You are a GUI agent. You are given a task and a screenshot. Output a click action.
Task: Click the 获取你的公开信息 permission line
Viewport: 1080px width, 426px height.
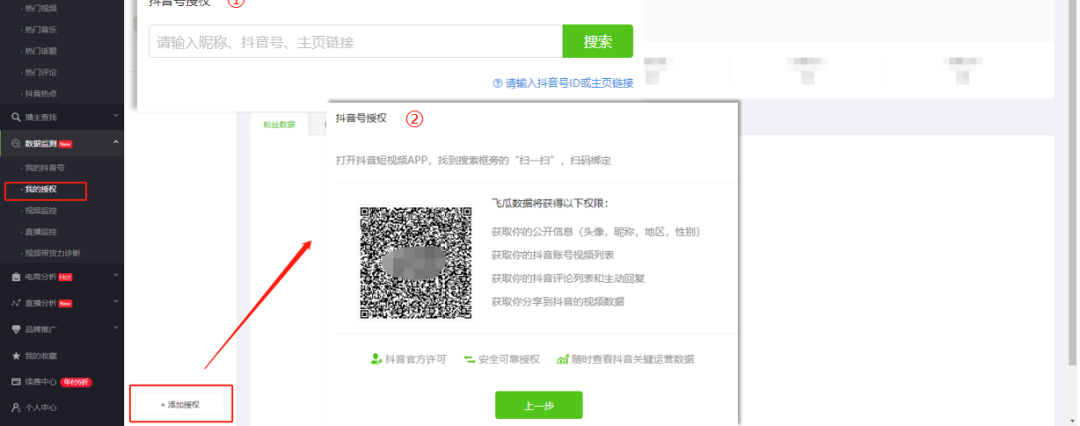(x=596, y=232)
